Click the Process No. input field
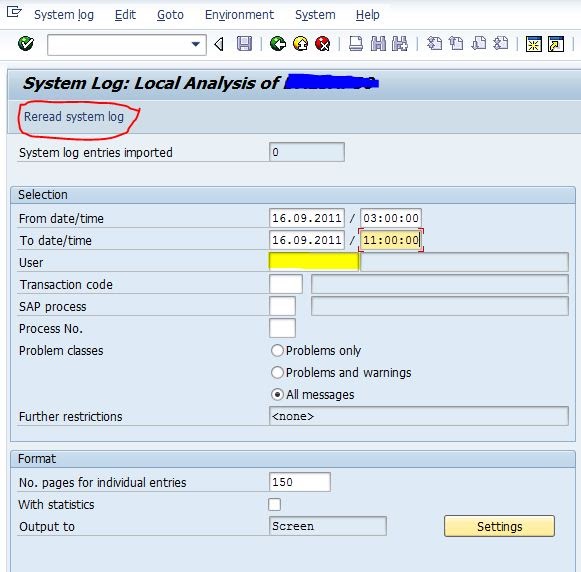 (x=282, y=328)
